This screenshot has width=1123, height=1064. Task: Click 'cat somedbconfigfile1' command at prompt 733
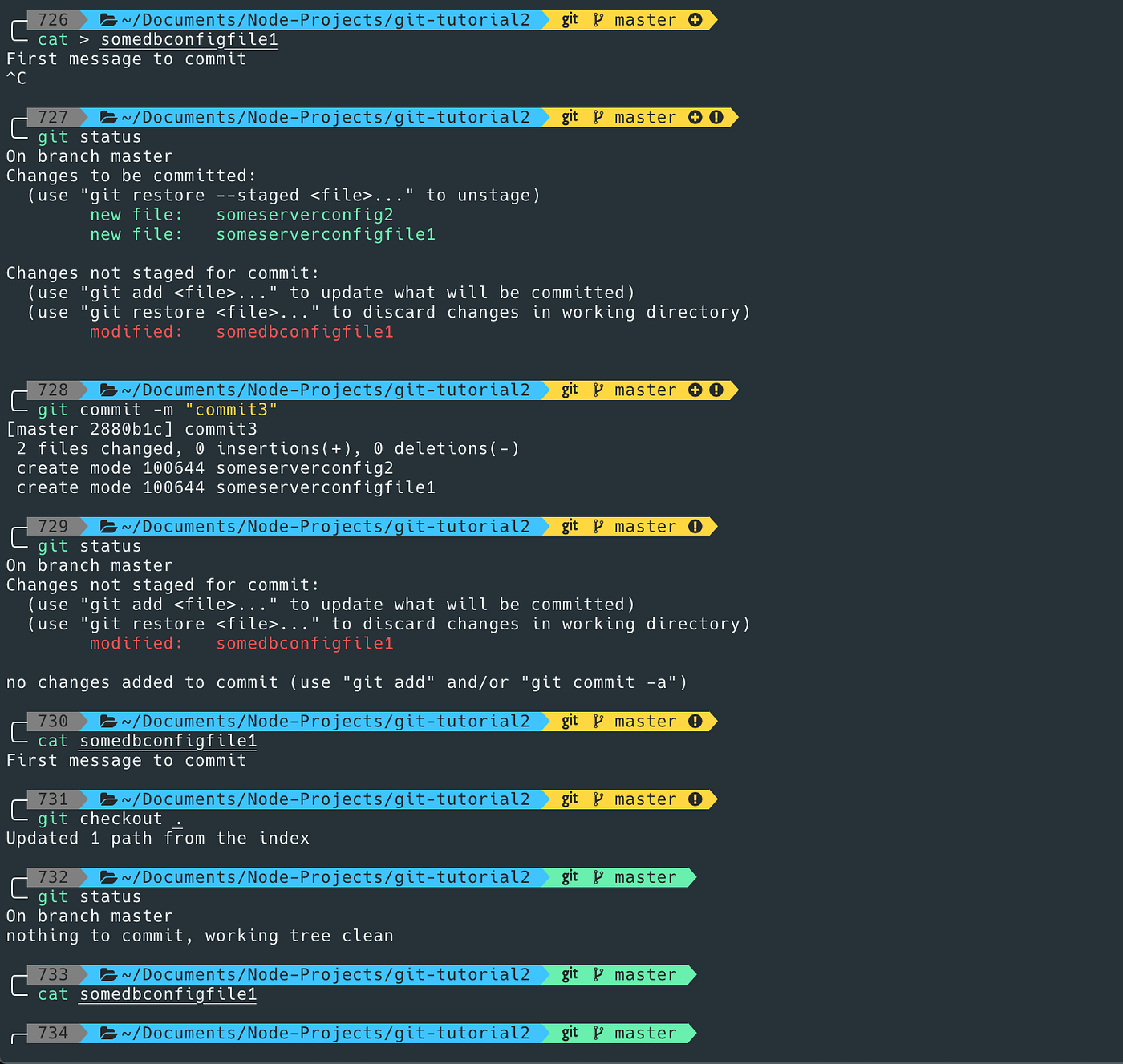pos(148,995)
